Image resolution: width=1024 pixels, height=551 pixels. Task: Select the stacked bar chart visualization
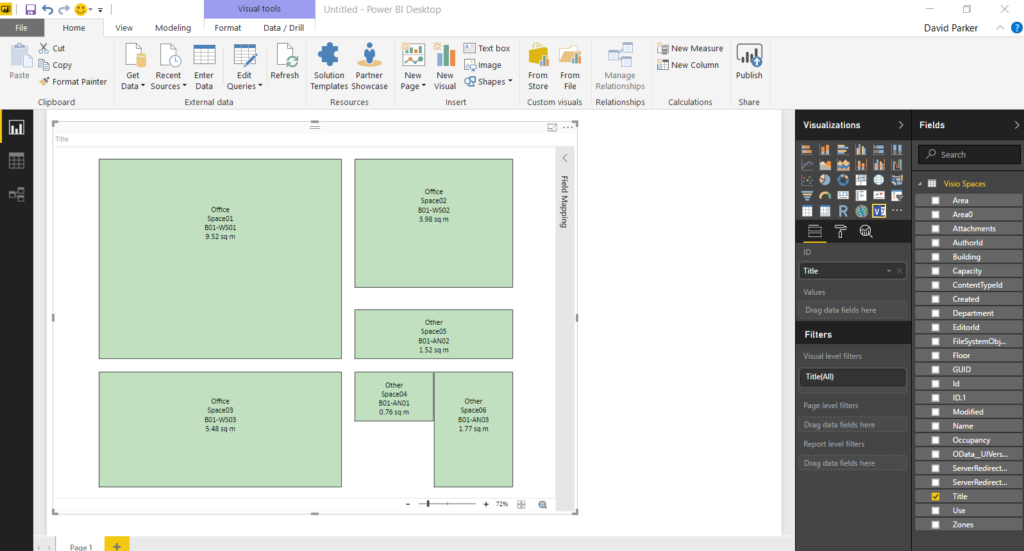tap(807, 150)
